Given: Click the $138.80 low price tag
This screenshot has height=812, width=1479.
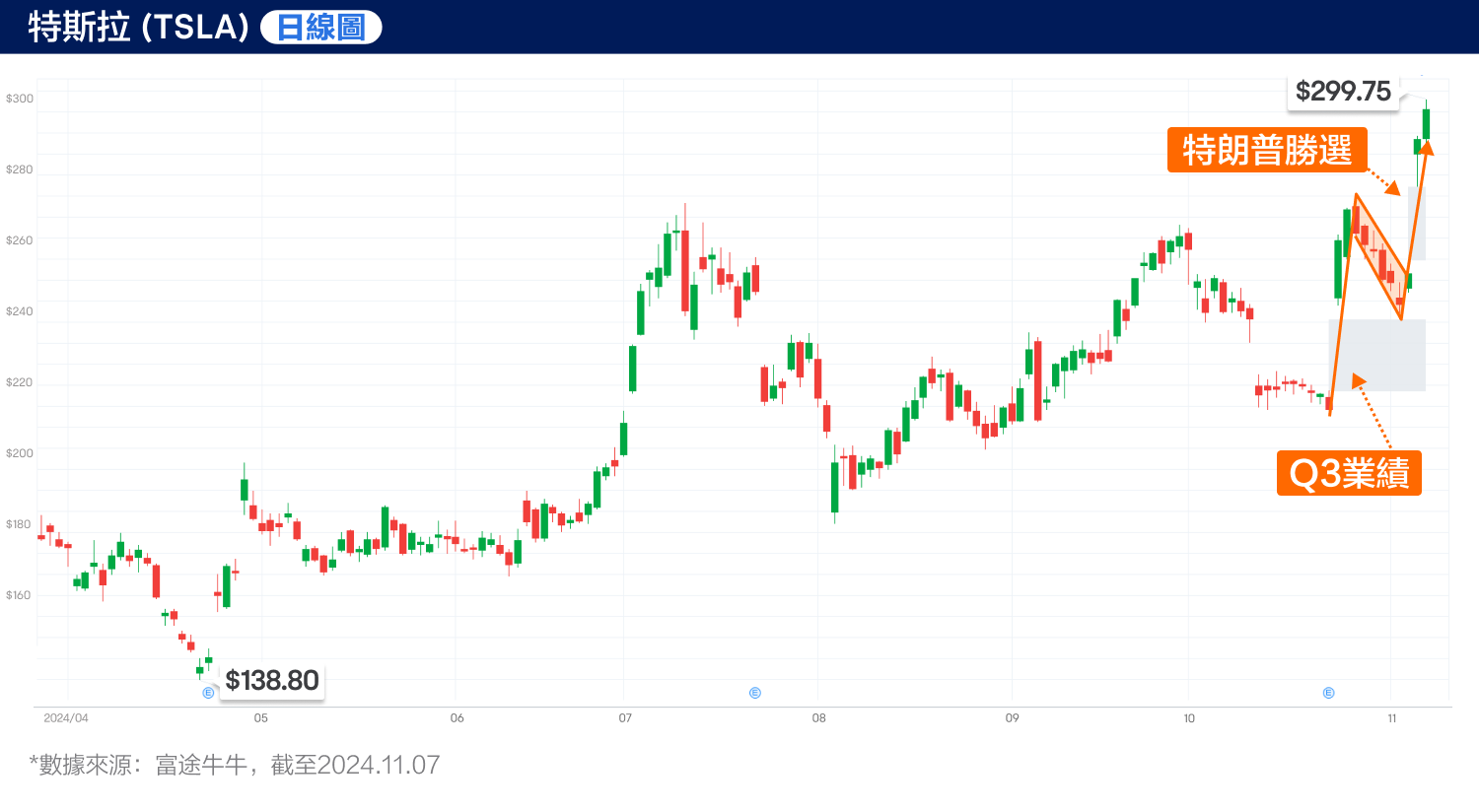Looking at the screenshot, I should (271, 680).
